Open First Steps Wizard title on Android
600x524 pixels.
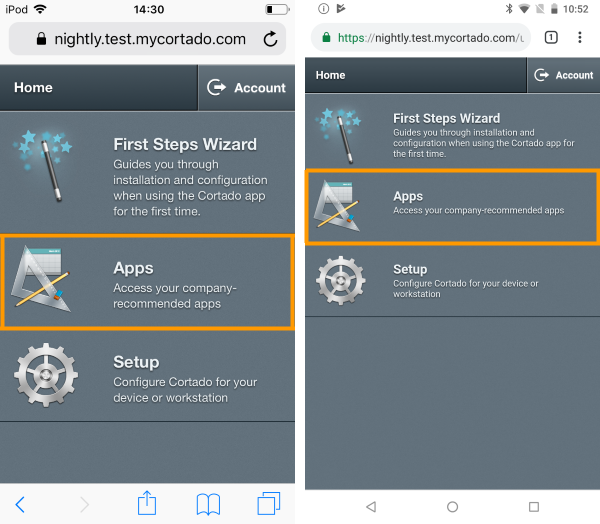tap(447, 118)
